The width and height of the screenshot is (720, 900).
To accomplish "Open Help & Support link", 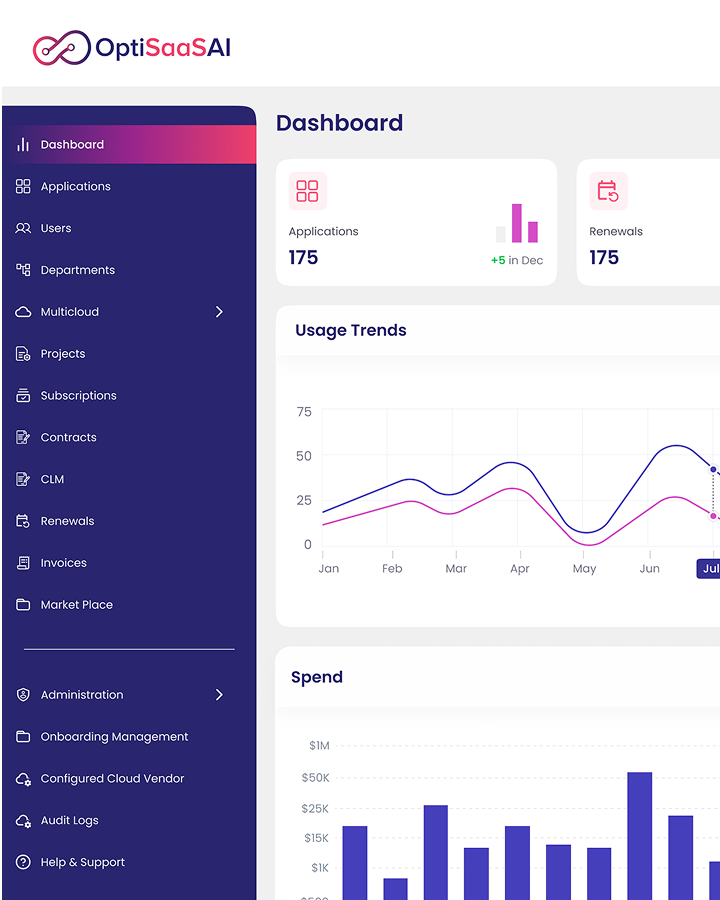I will (x=129, y=862).
